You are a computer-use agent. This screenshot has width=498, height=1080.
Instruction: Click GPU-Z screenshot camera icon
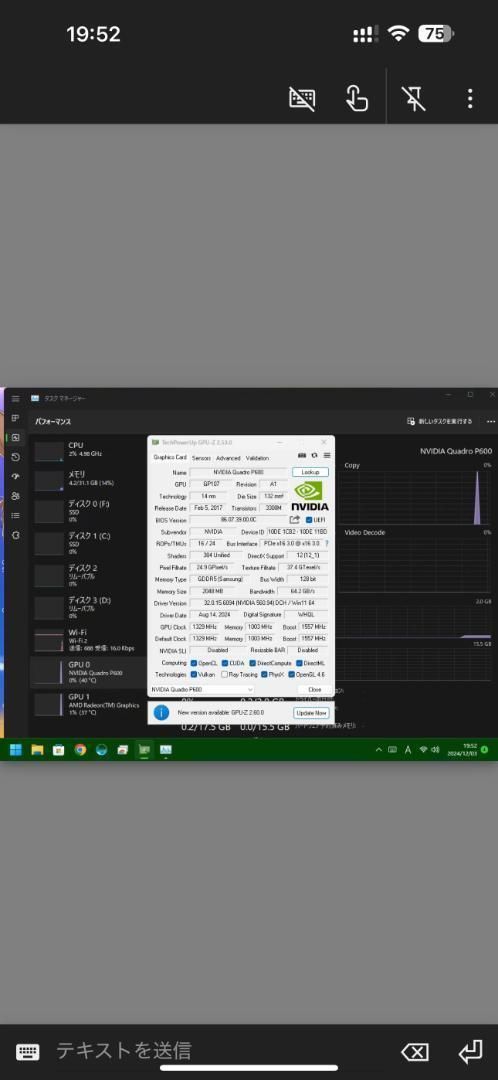click(x=302, y=455)
